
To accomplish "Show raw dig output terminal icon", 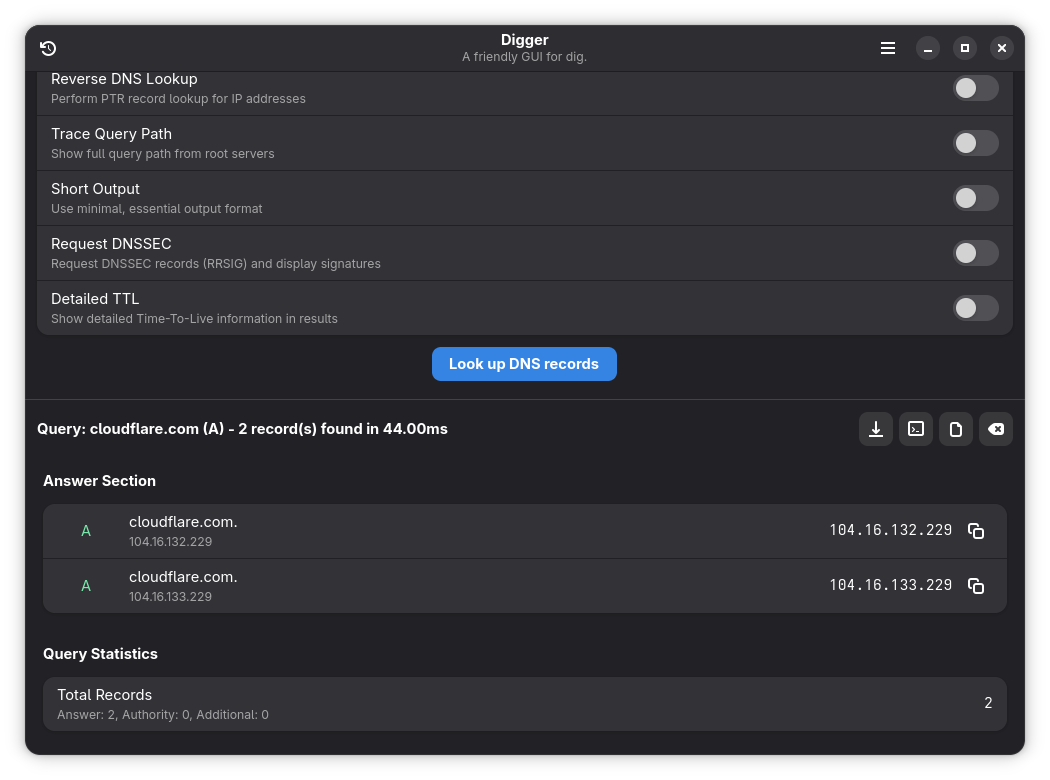I will pos(916,429).
